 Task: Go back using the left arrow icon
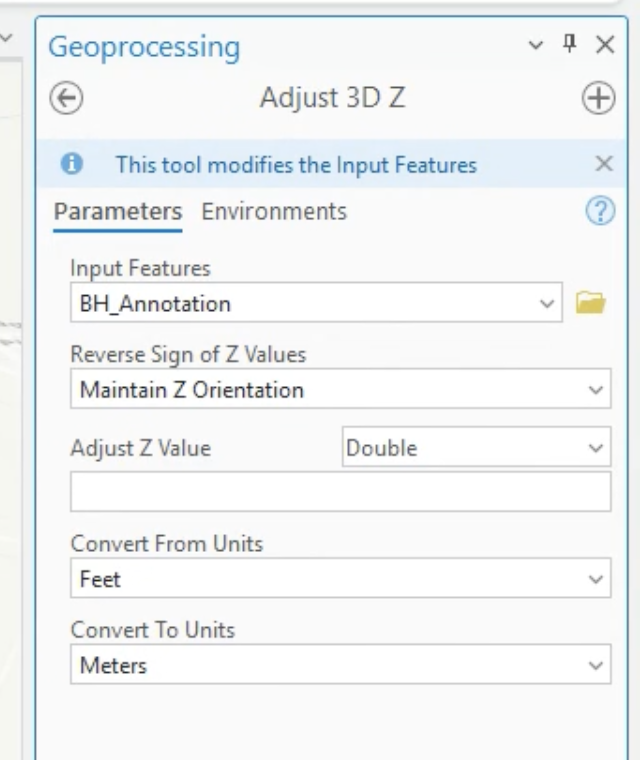(x=66, y=98)
